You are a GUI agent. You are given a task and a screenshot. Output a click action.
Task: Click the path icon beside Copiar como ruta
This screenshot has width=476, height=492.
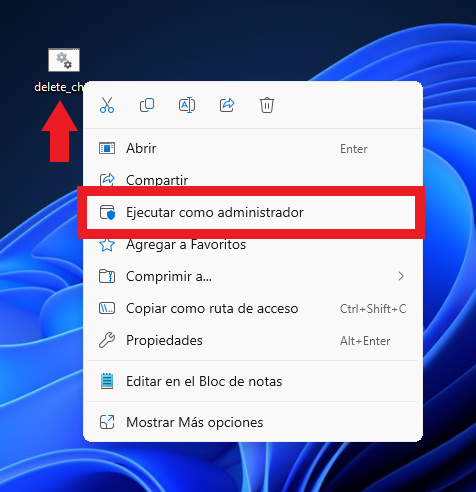click(x=107, y=308)
